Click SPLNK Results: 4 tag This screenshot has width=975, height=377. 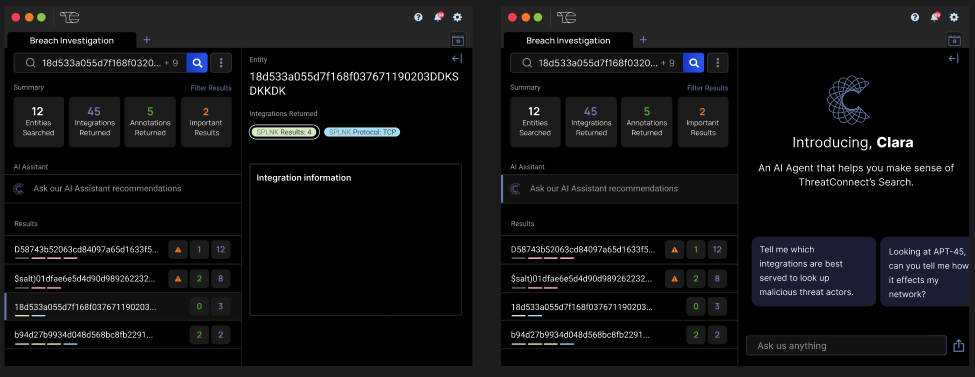click(284, 132)
